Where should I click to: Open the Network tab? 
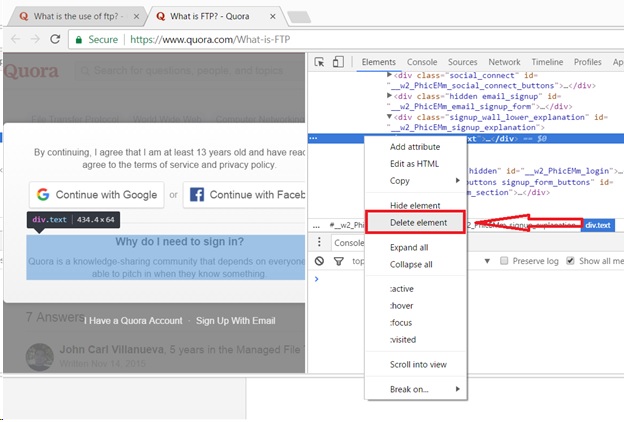[504, 62]
